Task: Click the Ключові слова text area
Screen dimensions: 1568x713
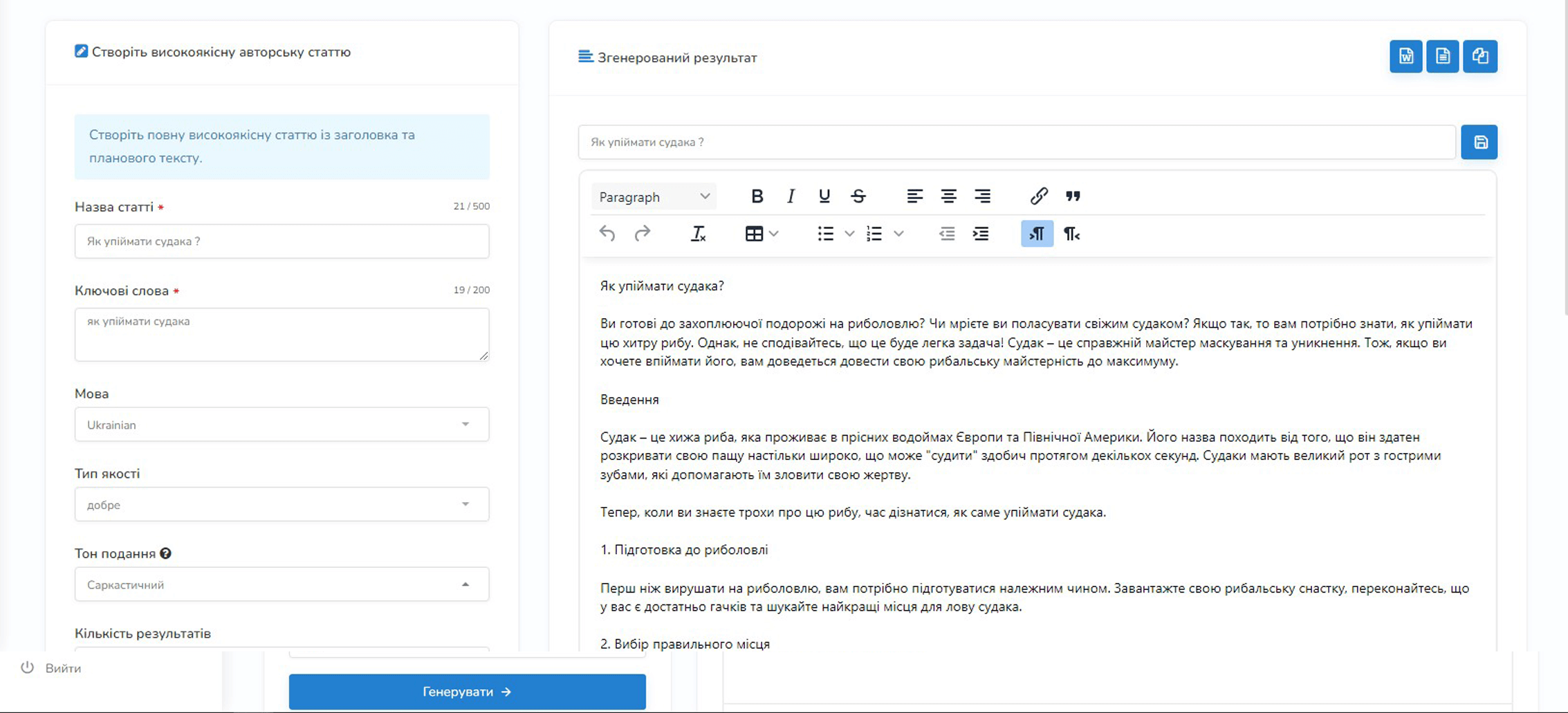Action: [282, 335]
